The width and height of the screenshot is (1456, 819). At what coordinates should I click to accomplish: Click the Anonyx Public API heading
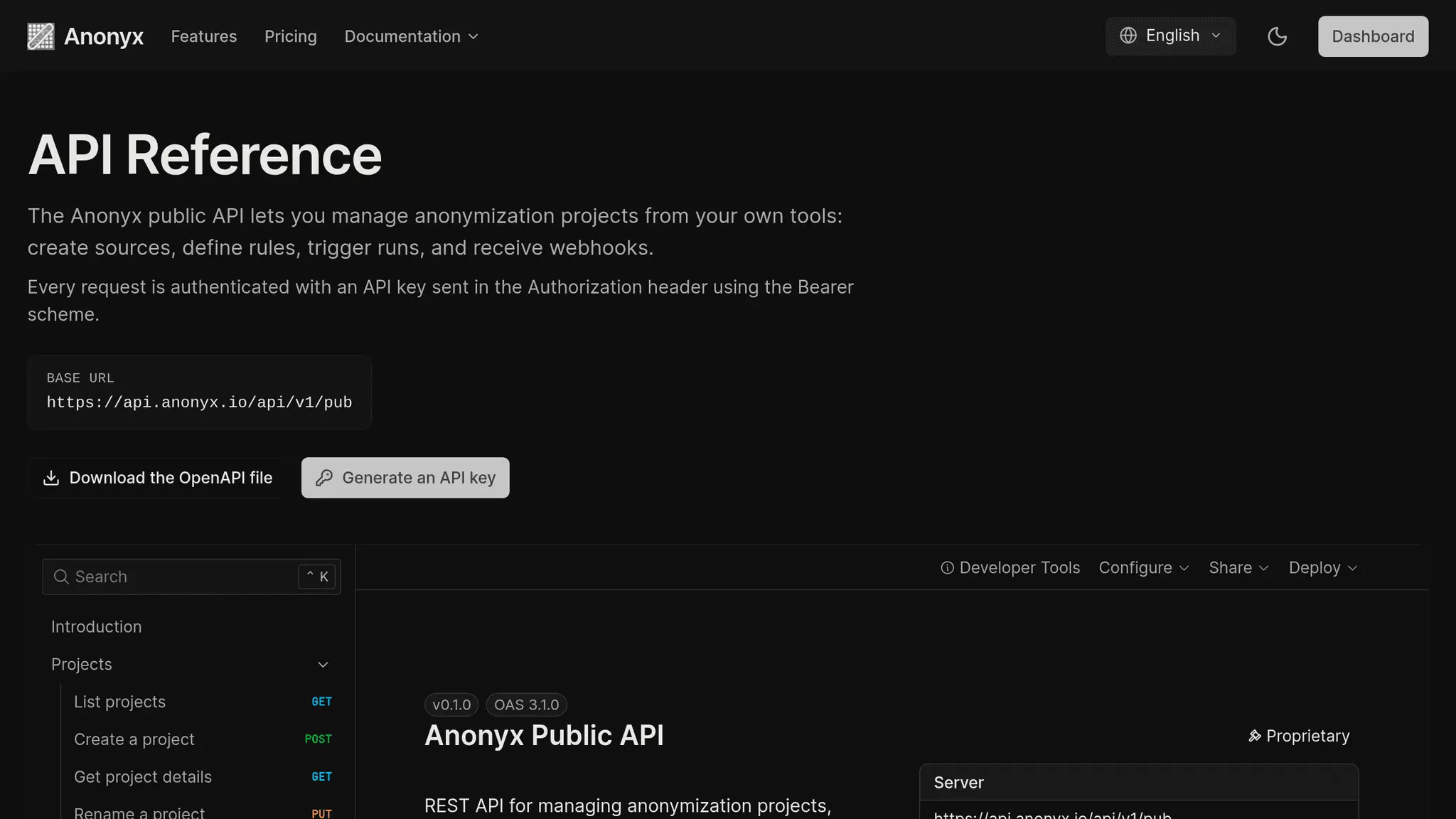[544, 736]
